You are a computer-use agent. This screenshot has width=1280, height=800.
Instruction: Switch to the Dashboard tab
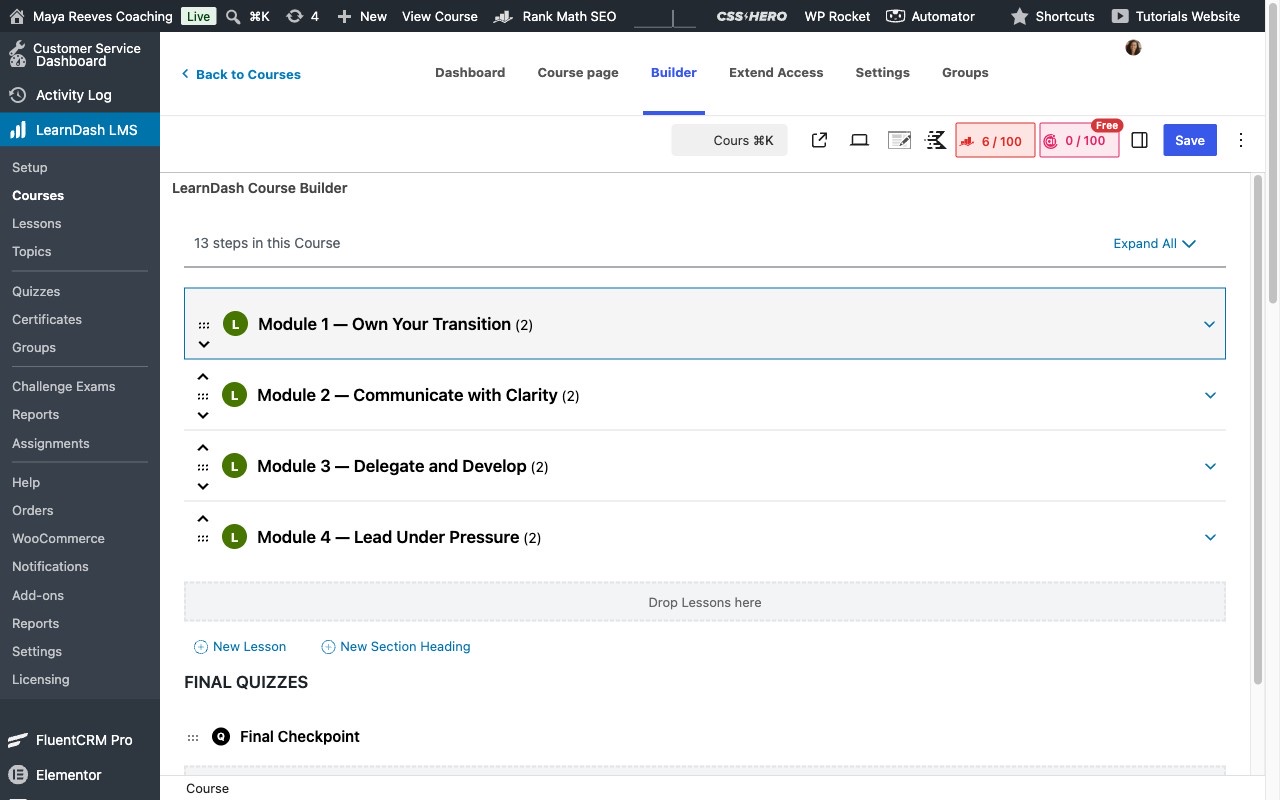(470, 72)
